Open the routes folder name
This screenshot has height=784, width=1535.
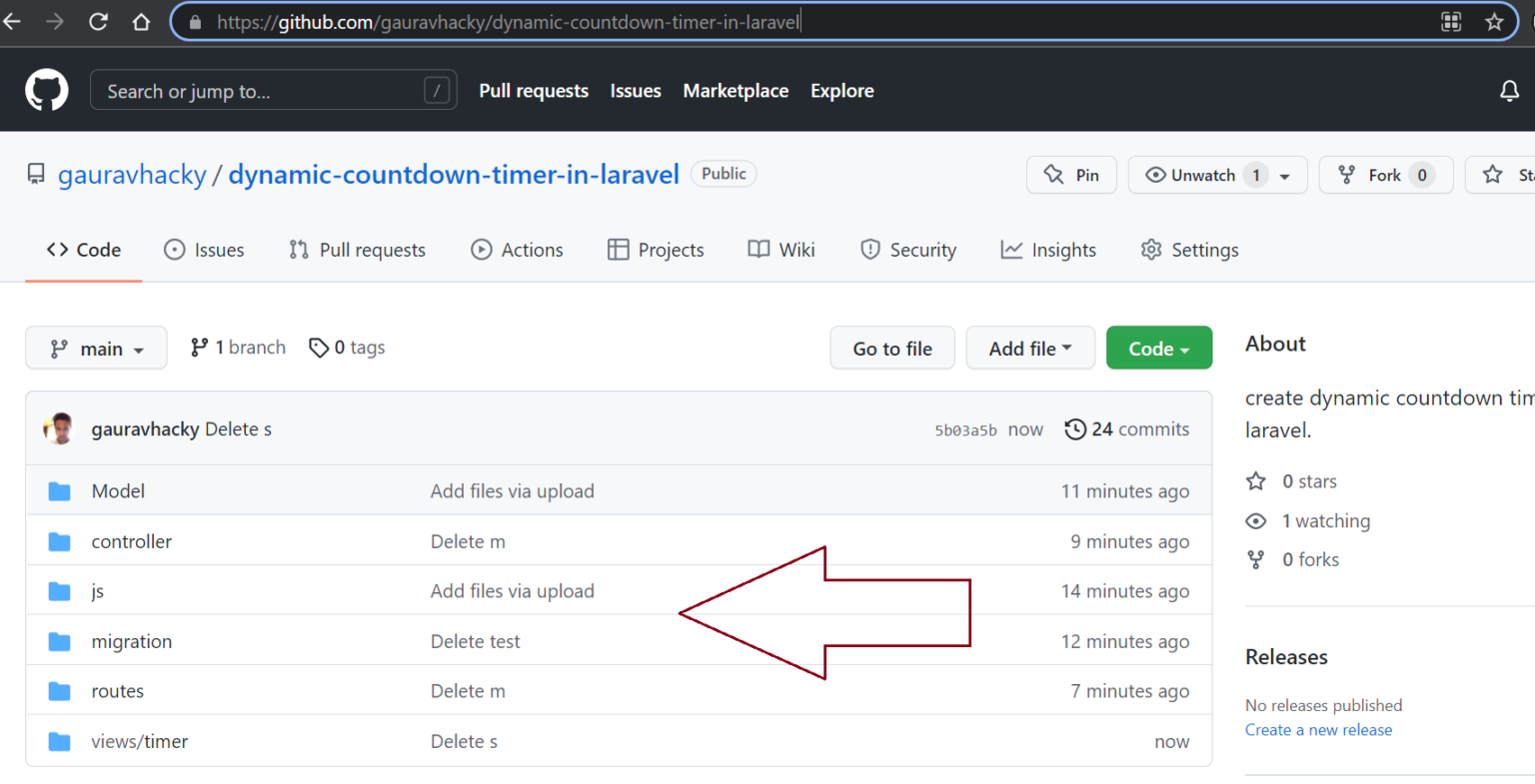pos(117,691)
